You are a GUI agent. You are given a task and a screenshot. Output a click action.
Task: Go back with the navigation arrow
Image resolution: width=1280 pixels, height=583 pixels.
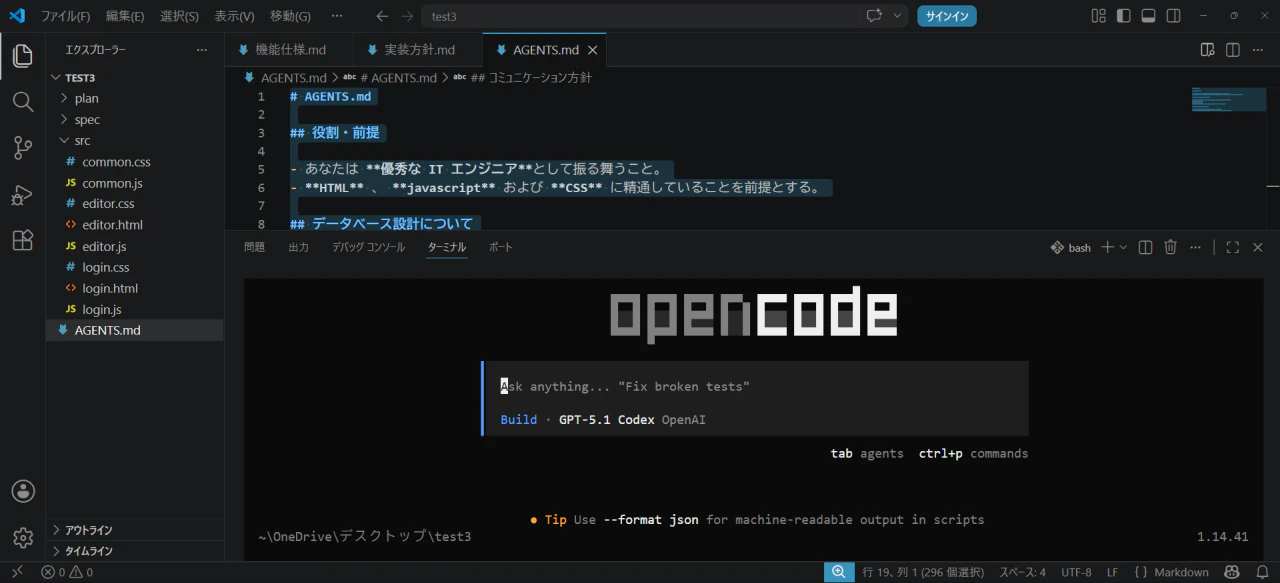point(382,16)
